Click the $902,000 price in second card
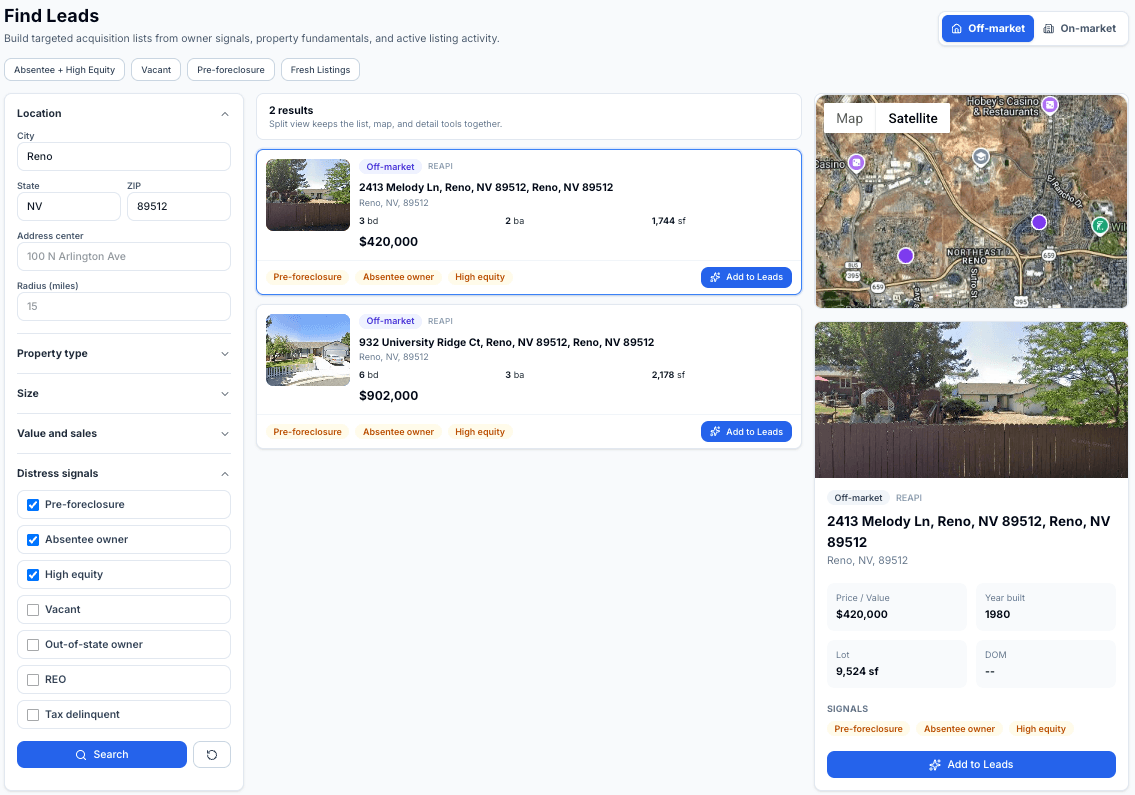This screenshot has width=1135, height=795. click(388, 396)
